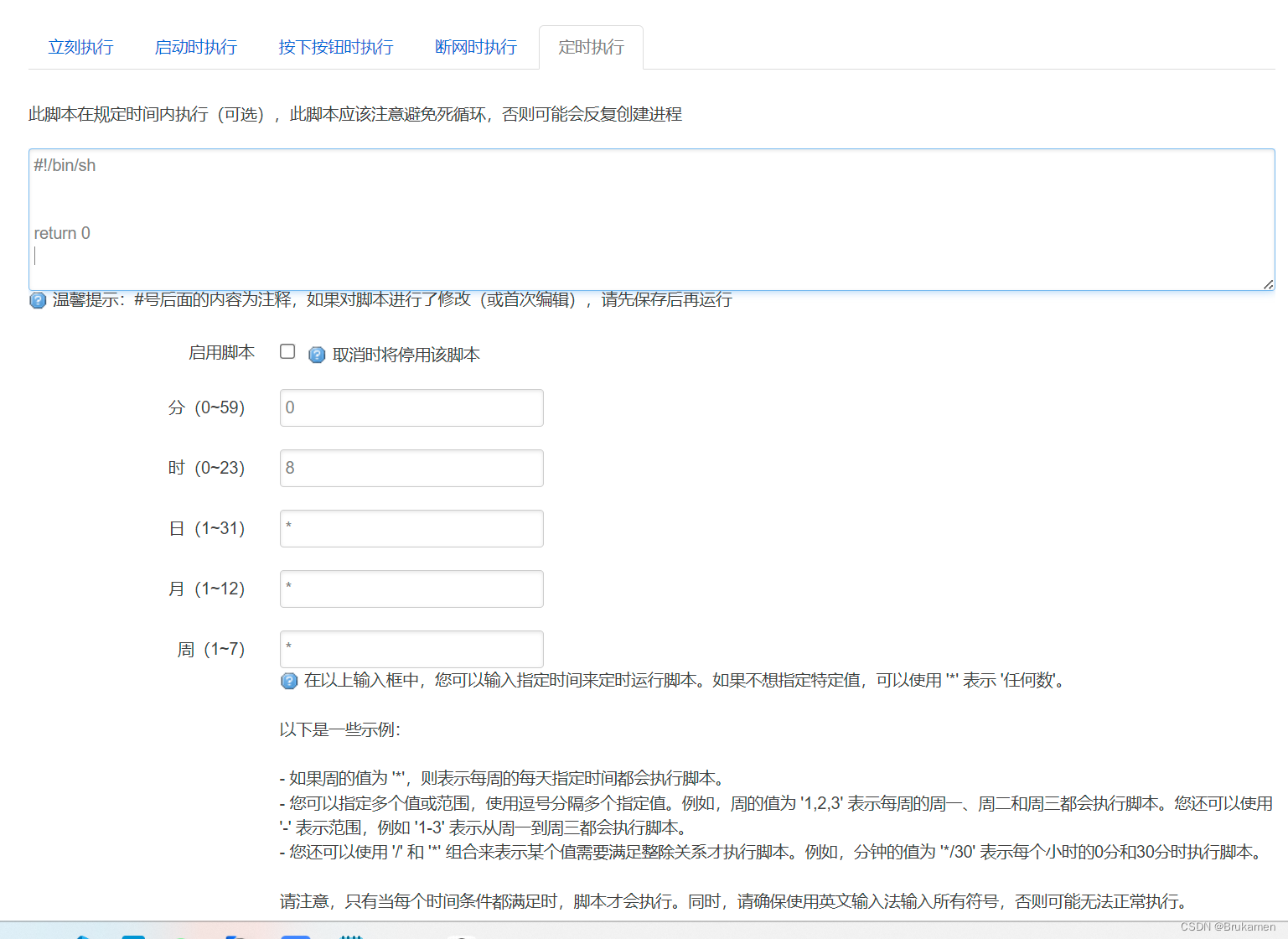Select the 月 (1~12) input field
This screenshot has width=1288, height=939.
point(411,589)
